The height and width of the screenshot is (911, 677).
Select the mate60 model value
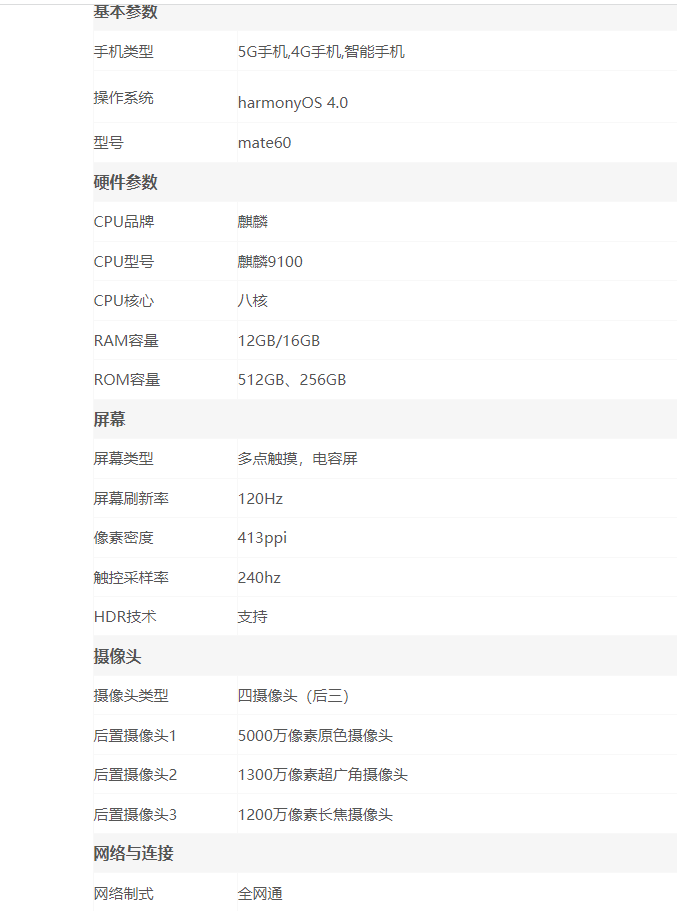coord(264,142)
